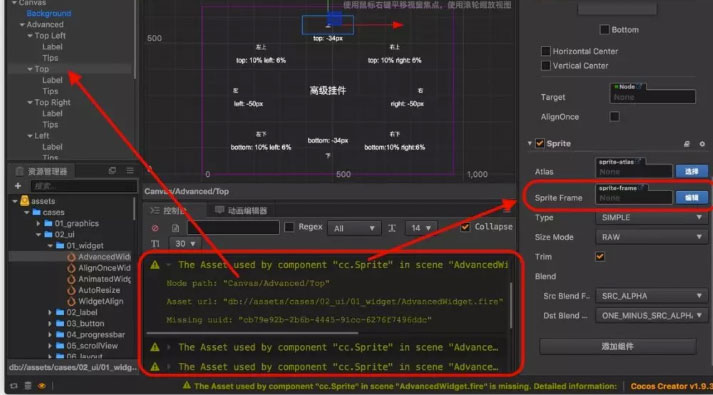Click the Atlas 选择 button

click(691, 171)
